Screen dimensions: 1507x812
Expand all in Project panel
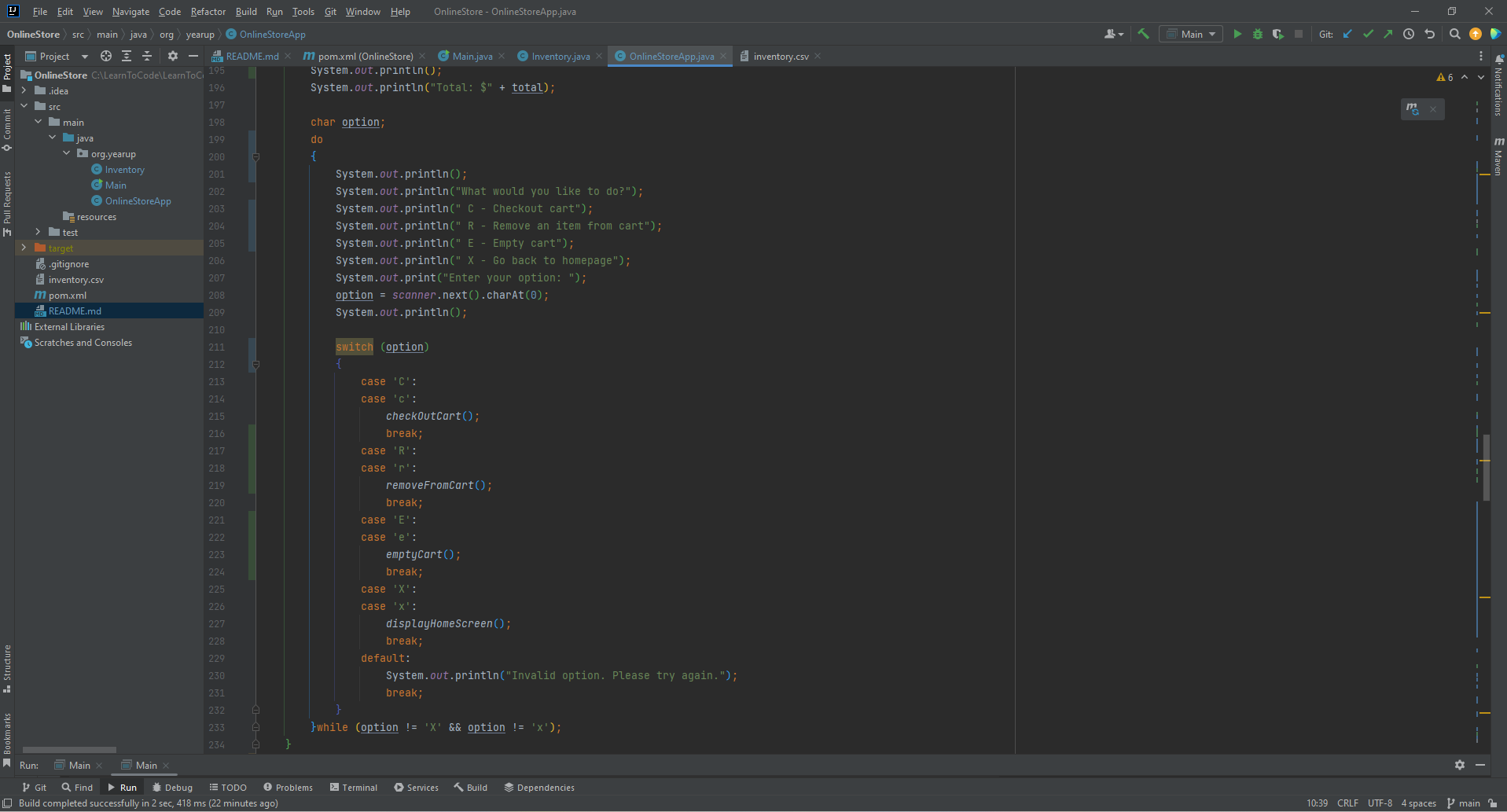coord(127,56)
